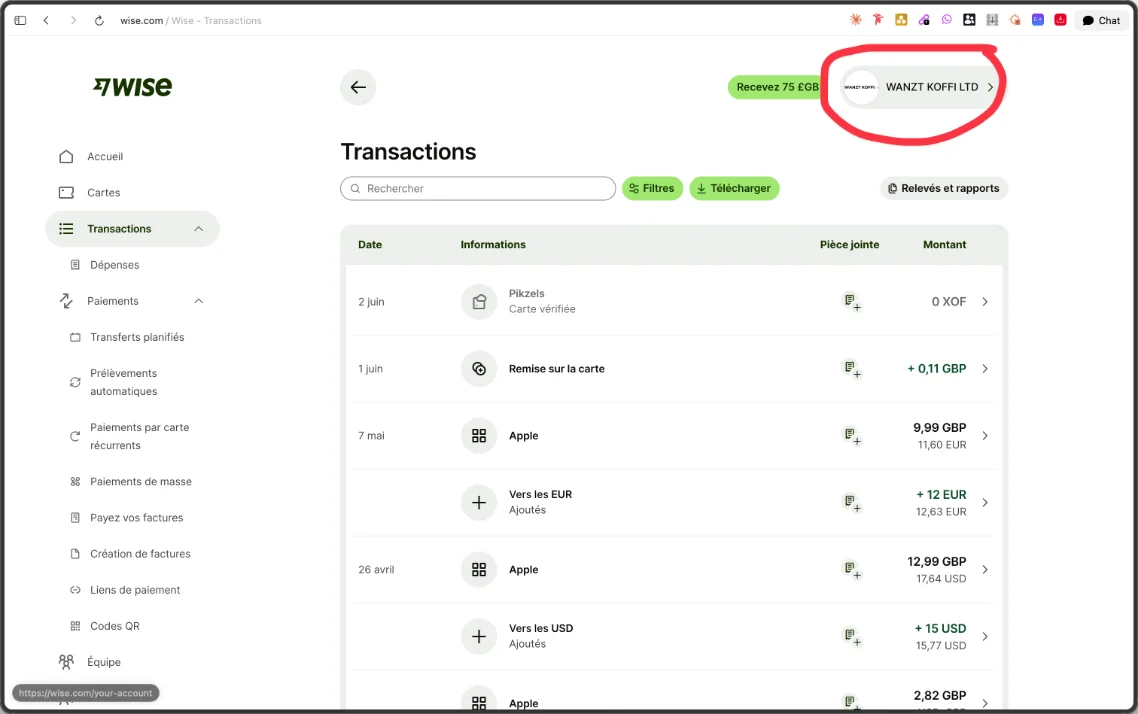Add attachment to Vers les EUR transaction
The image size is (1138, 714).
coord(851,502)
